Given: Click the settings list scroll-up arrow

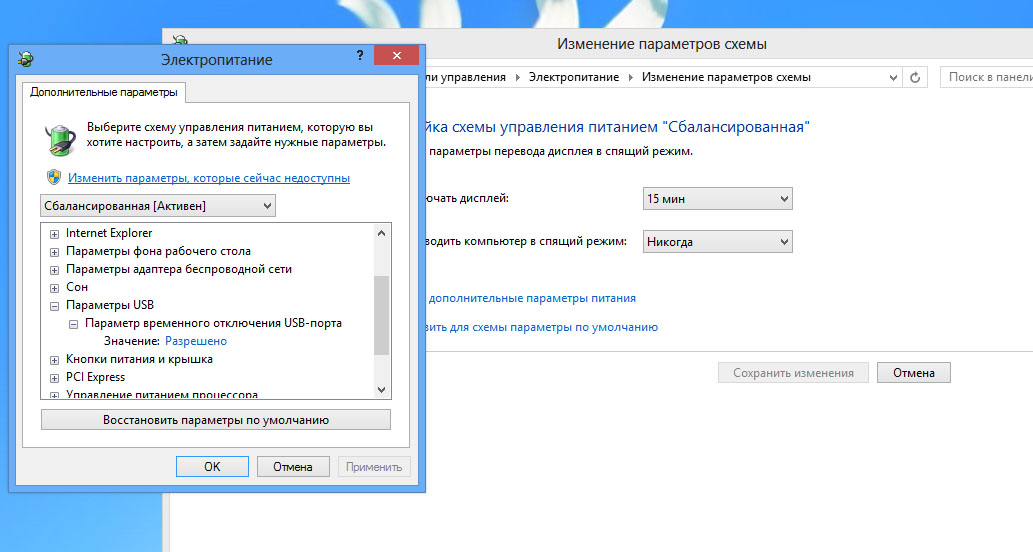Looking at the screenshot, I should [x=381, y=232].
